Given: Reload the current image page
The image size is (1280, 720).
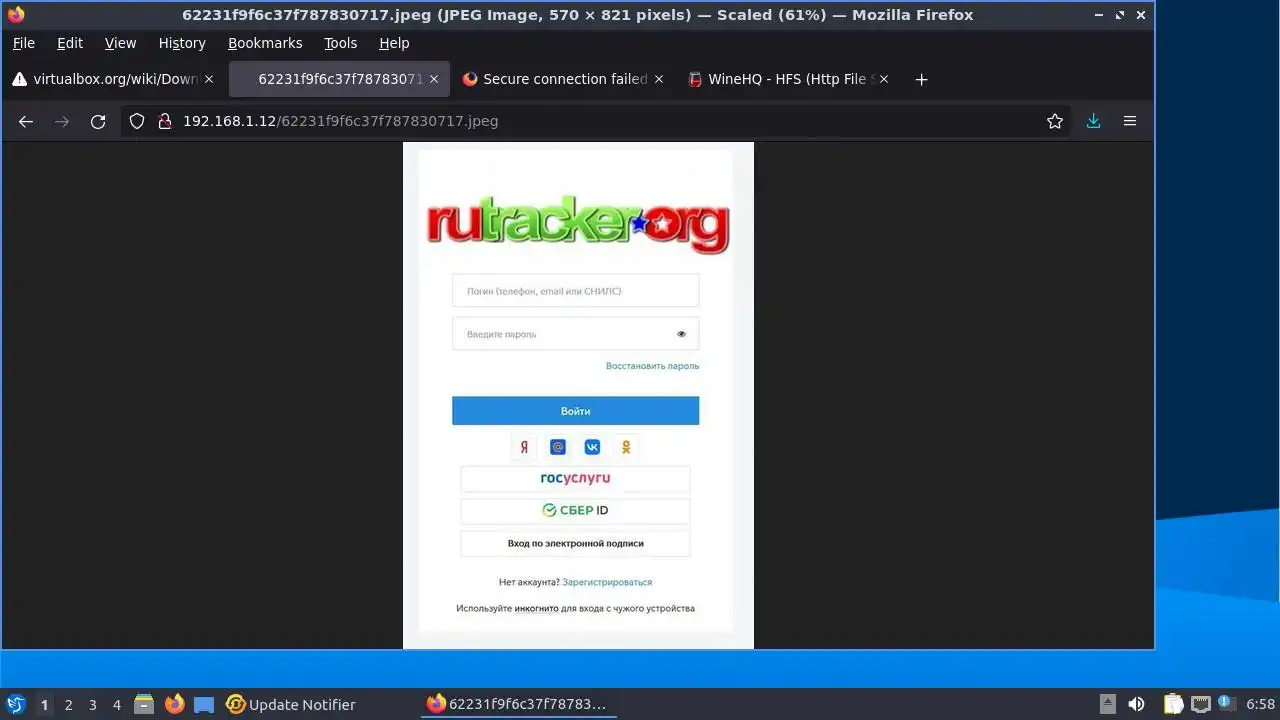Looking at the screenshot, I should (x=98, y=121).
